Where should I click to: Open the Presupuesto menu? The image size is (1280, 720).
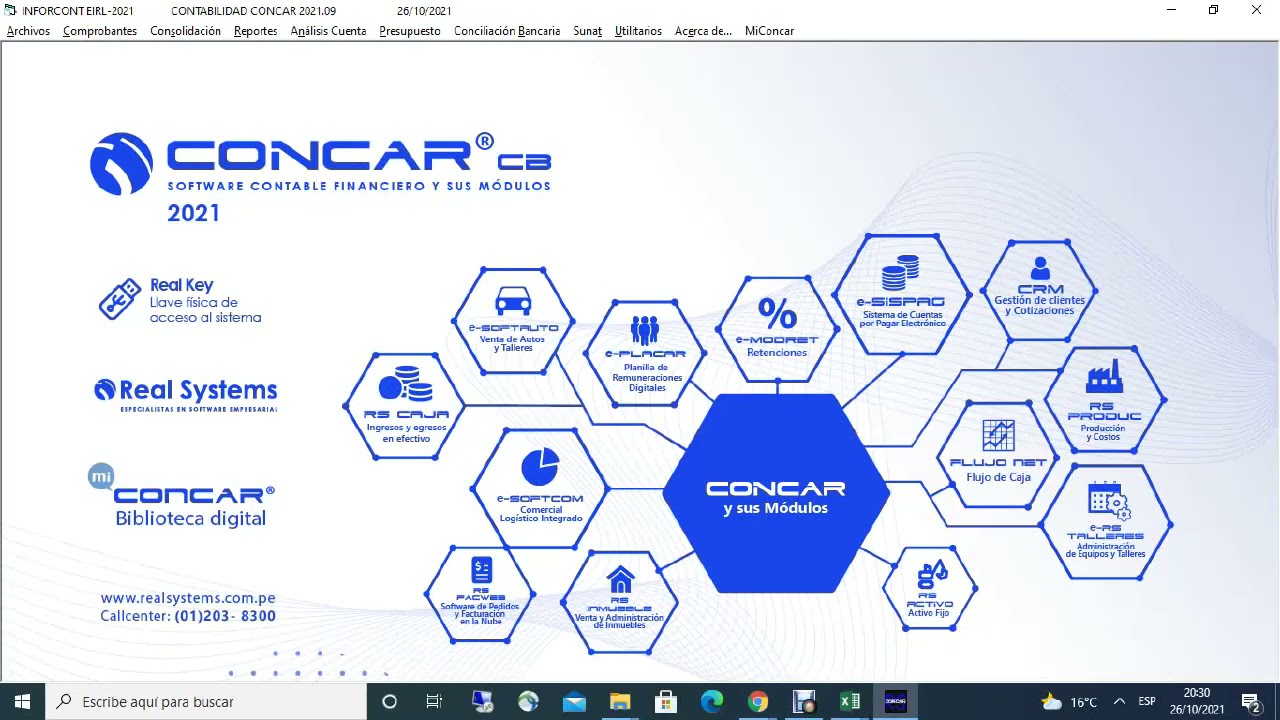[410, 31]
